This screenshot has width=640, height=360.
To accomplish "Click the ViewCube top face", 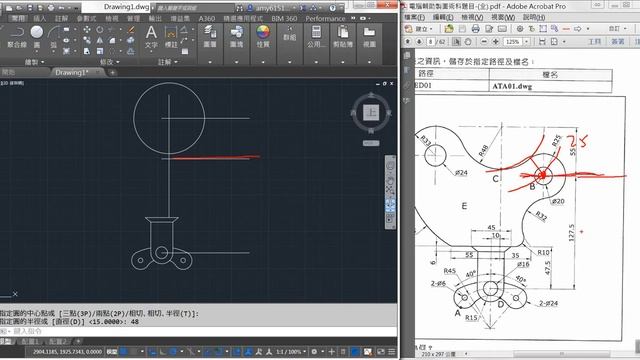I will click(x=371, y=112).
